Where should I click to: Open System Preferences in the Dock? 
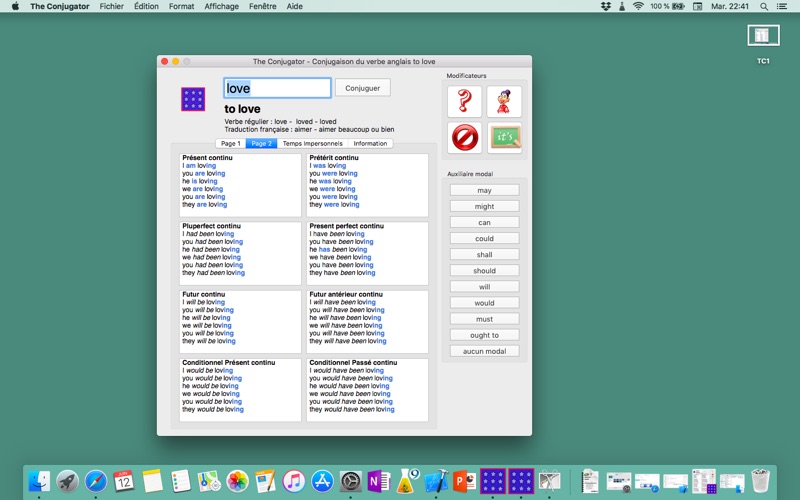pyautogui.click(x=351, y=481)
